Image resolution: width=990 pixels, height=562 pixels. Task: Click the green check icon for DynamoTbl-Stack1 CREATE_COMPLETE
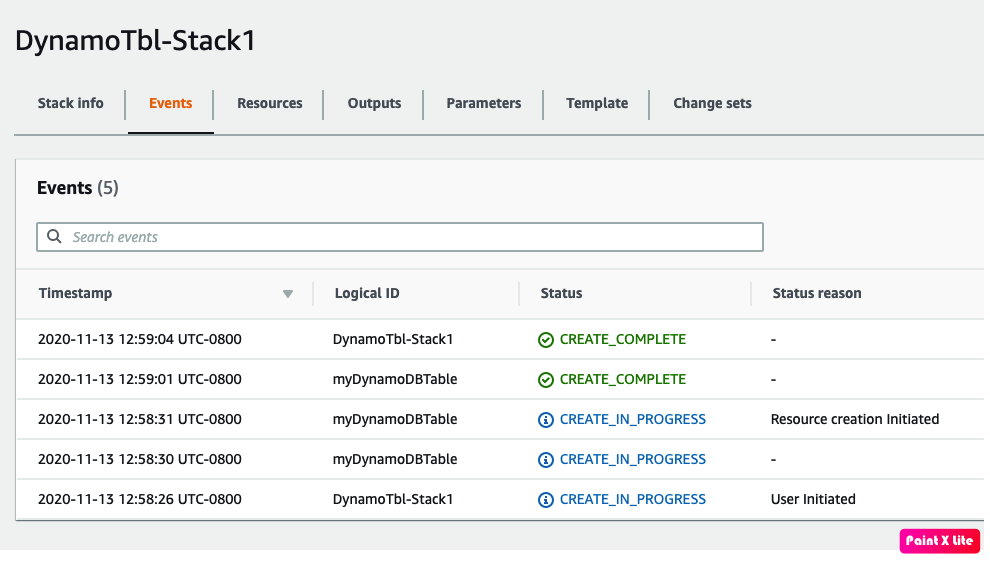(x=545, y=339)
